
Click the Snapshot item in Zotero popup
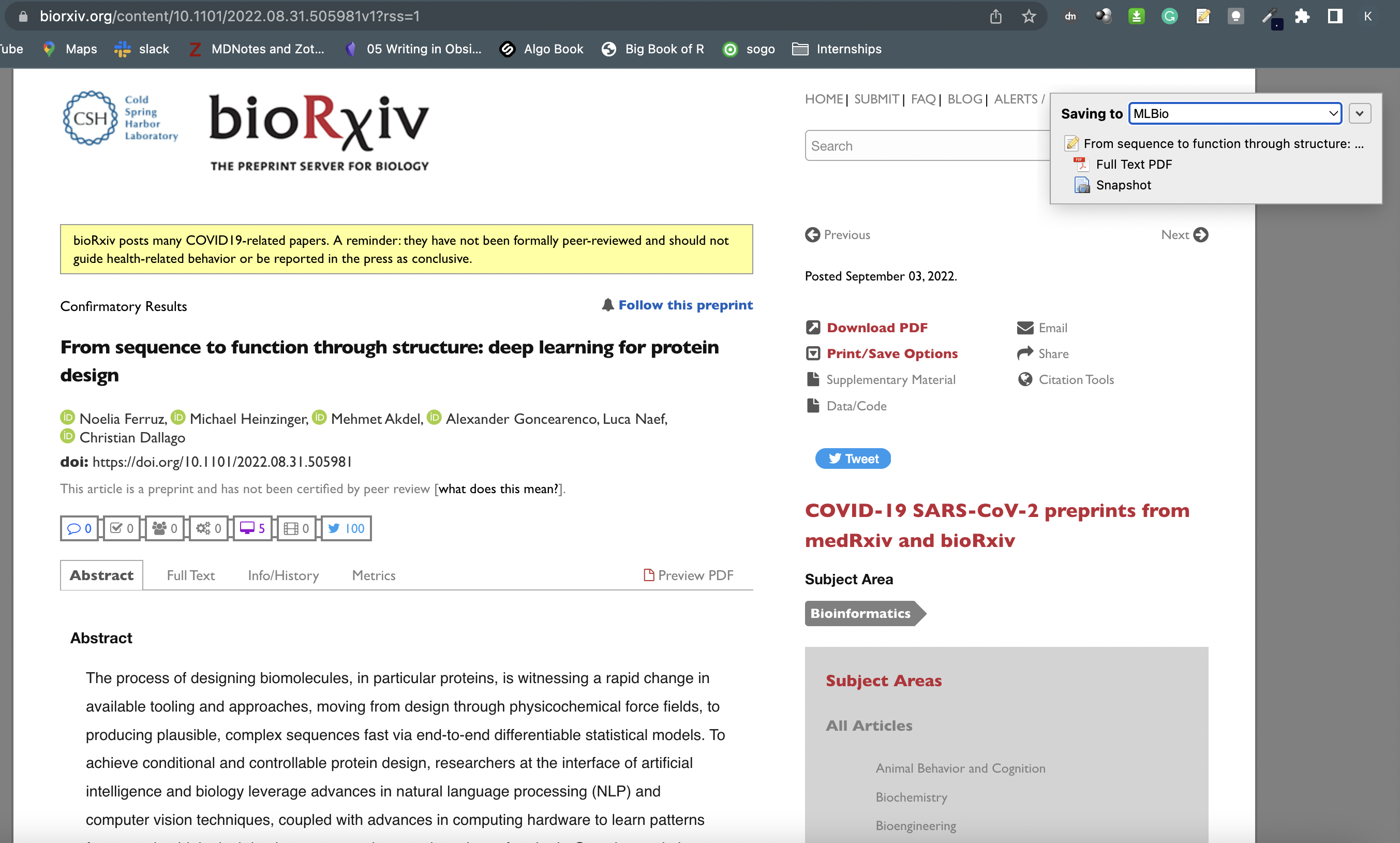[1113, 185]
